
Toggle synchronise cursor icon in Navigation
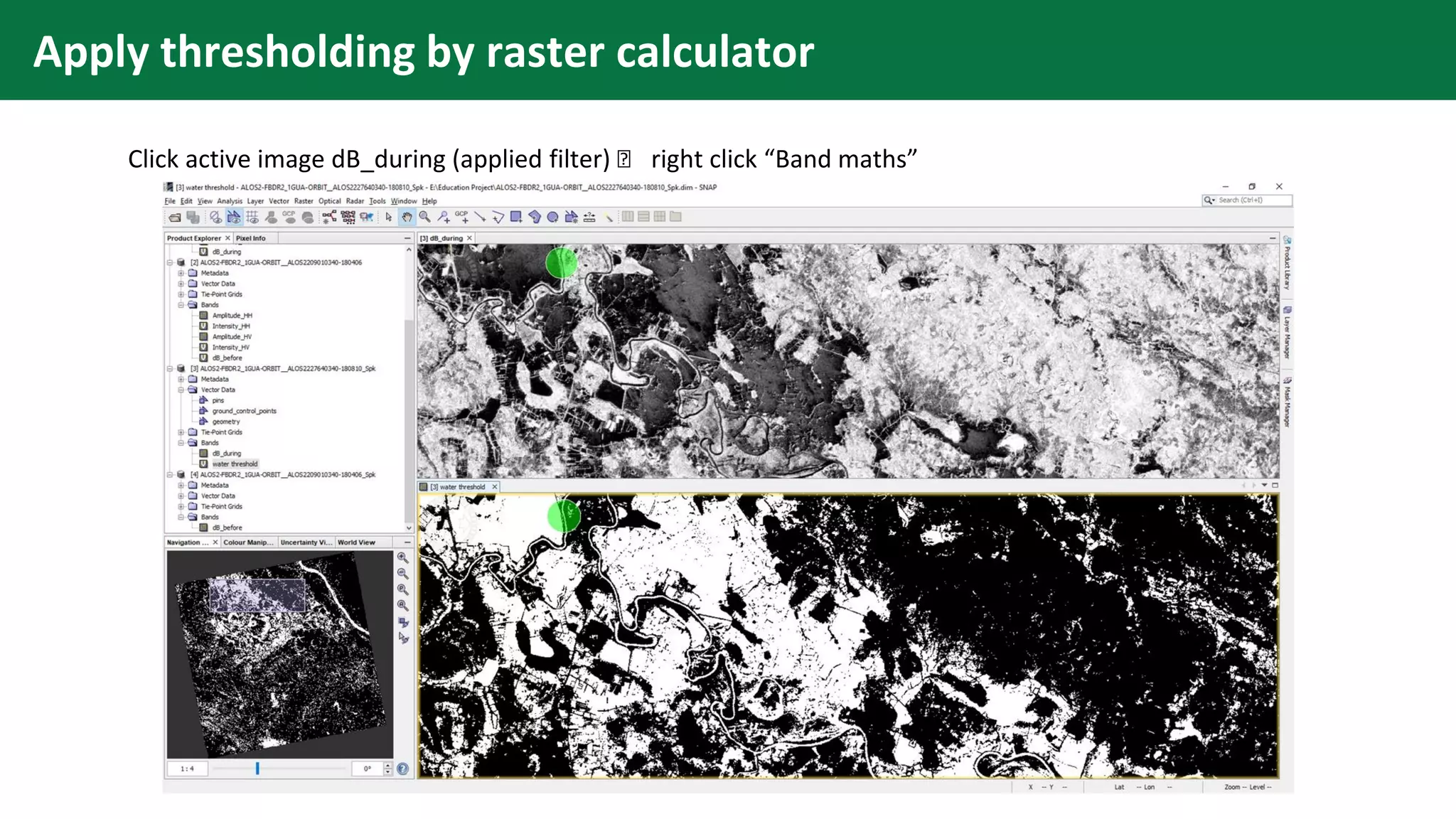[x=403, y=638]
